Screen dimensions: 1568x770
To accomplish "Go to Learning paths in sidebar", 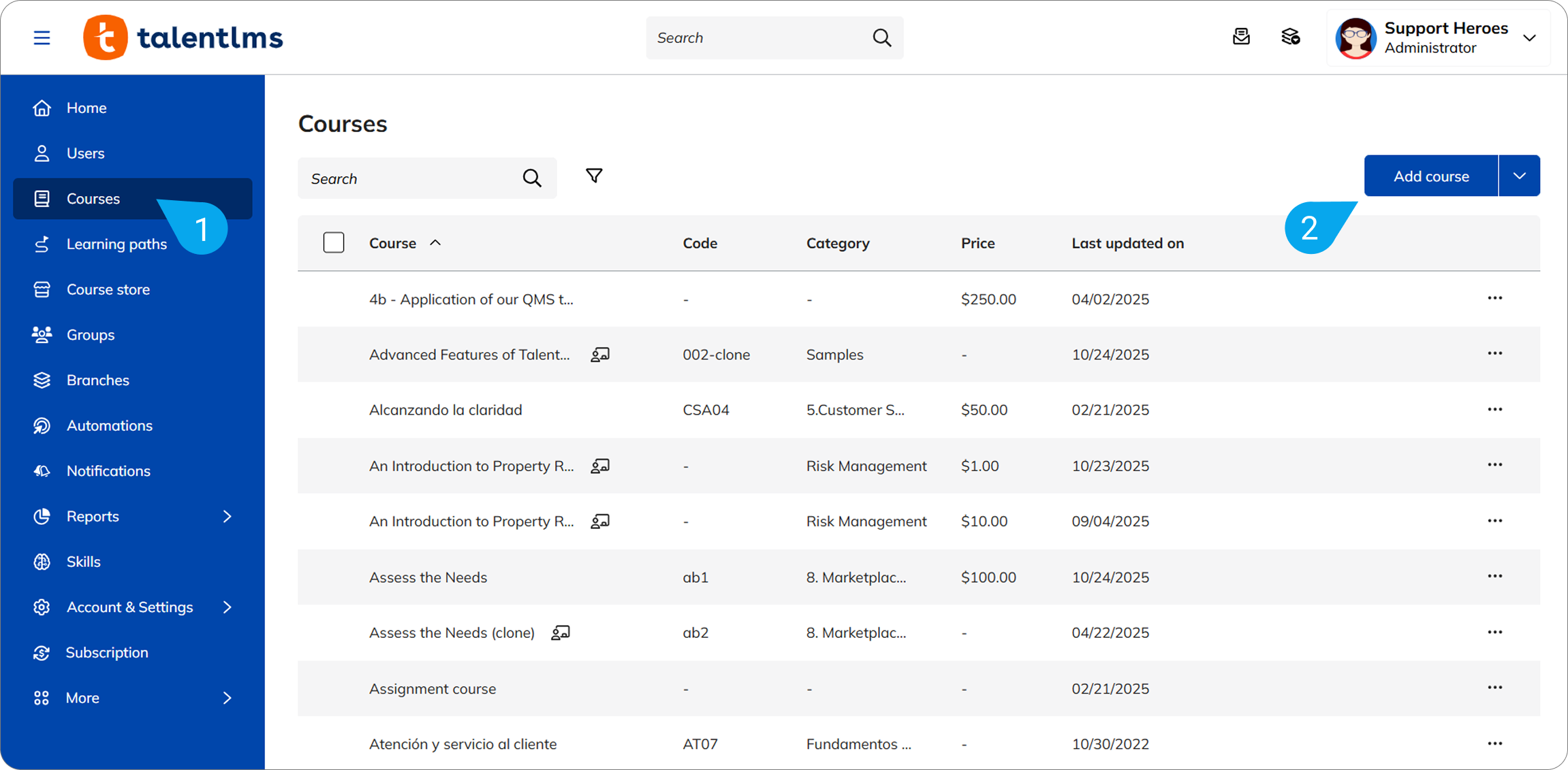I will 116,244.
